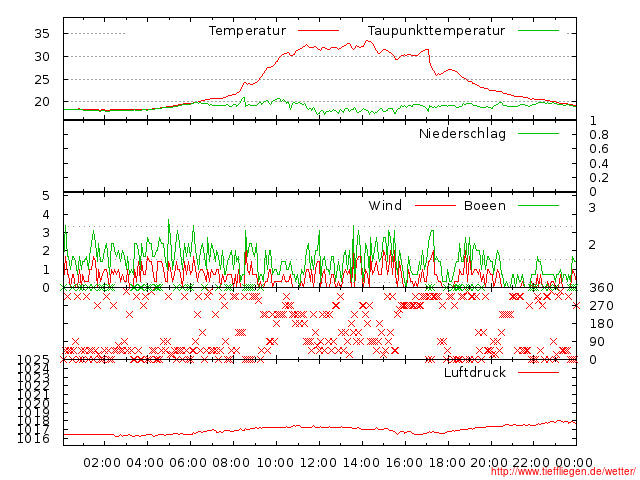Click the Niederschlag legend label

pos(462,133)
